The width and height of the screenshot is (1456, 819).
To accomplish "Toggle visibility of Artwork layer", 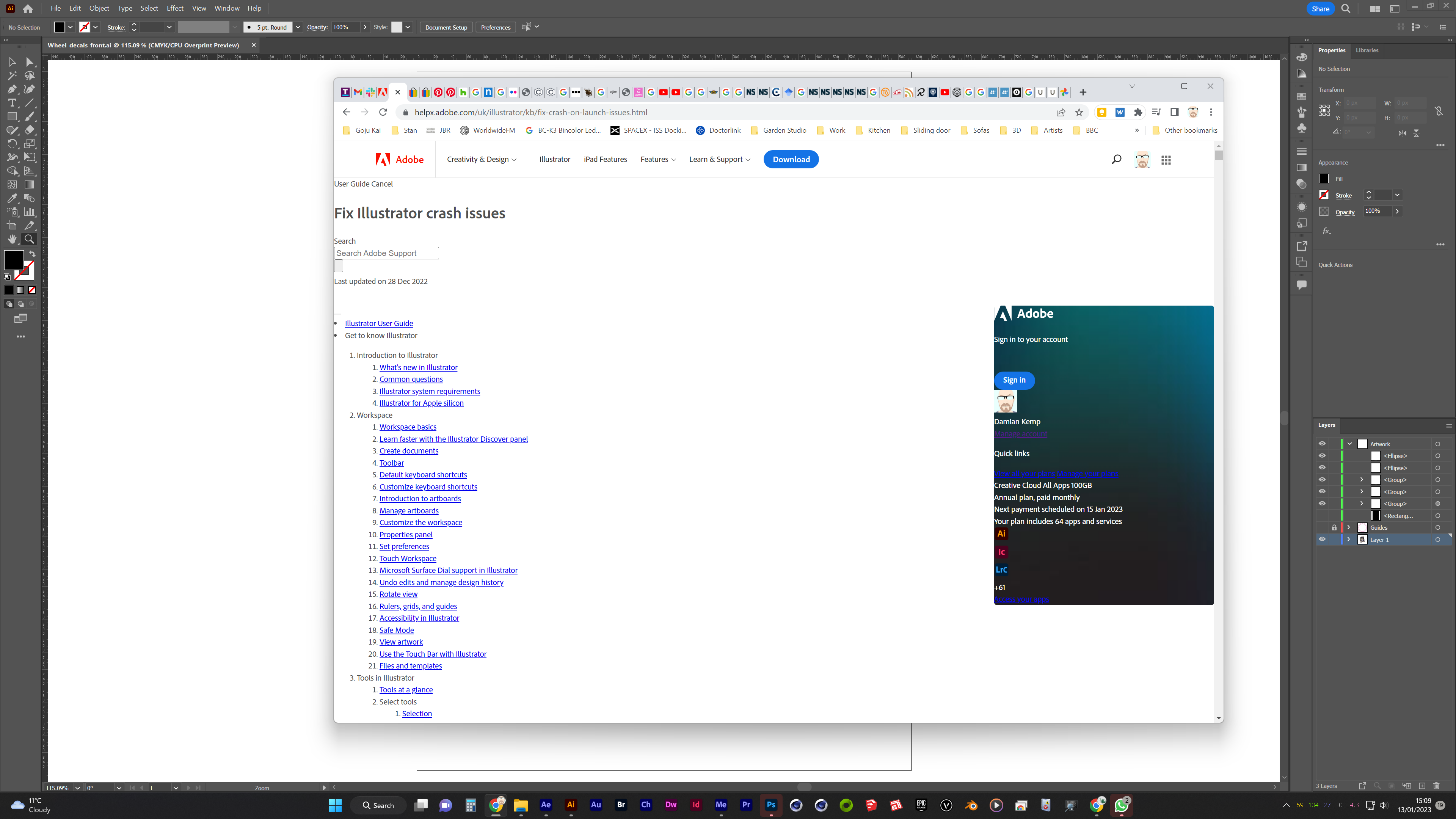I will pyautogui.click(x=1322, y=443).
